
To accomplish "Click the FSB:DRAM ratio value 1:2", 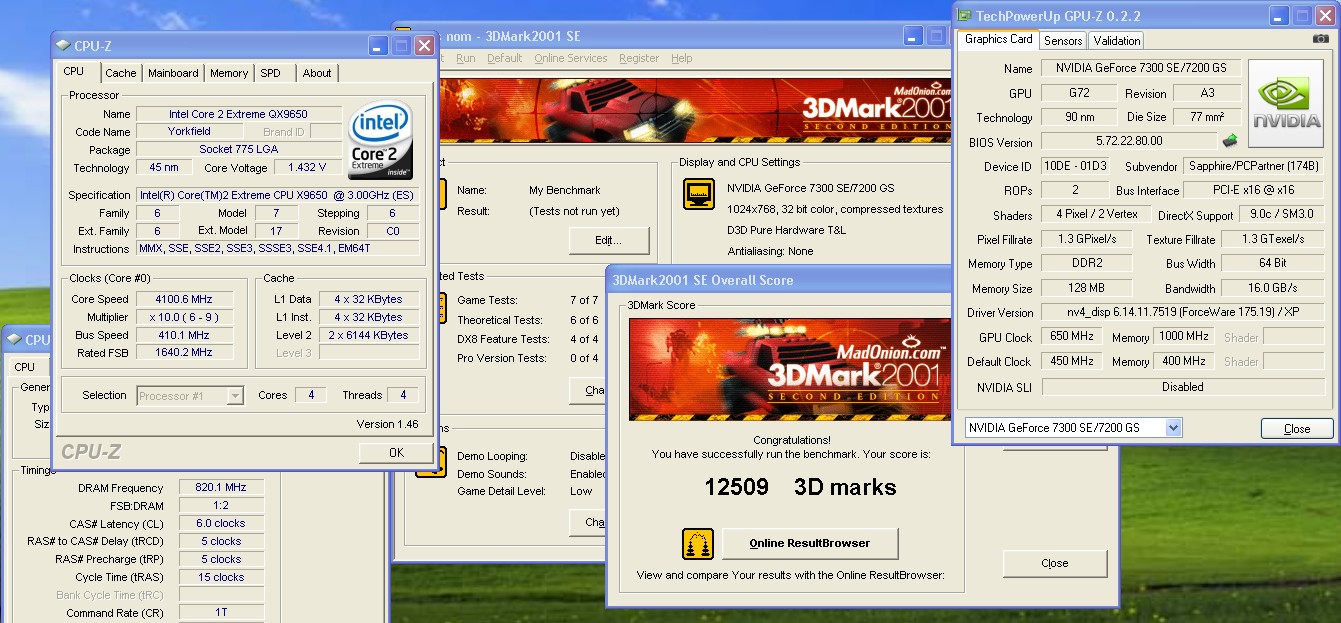I will pos(221,506).
